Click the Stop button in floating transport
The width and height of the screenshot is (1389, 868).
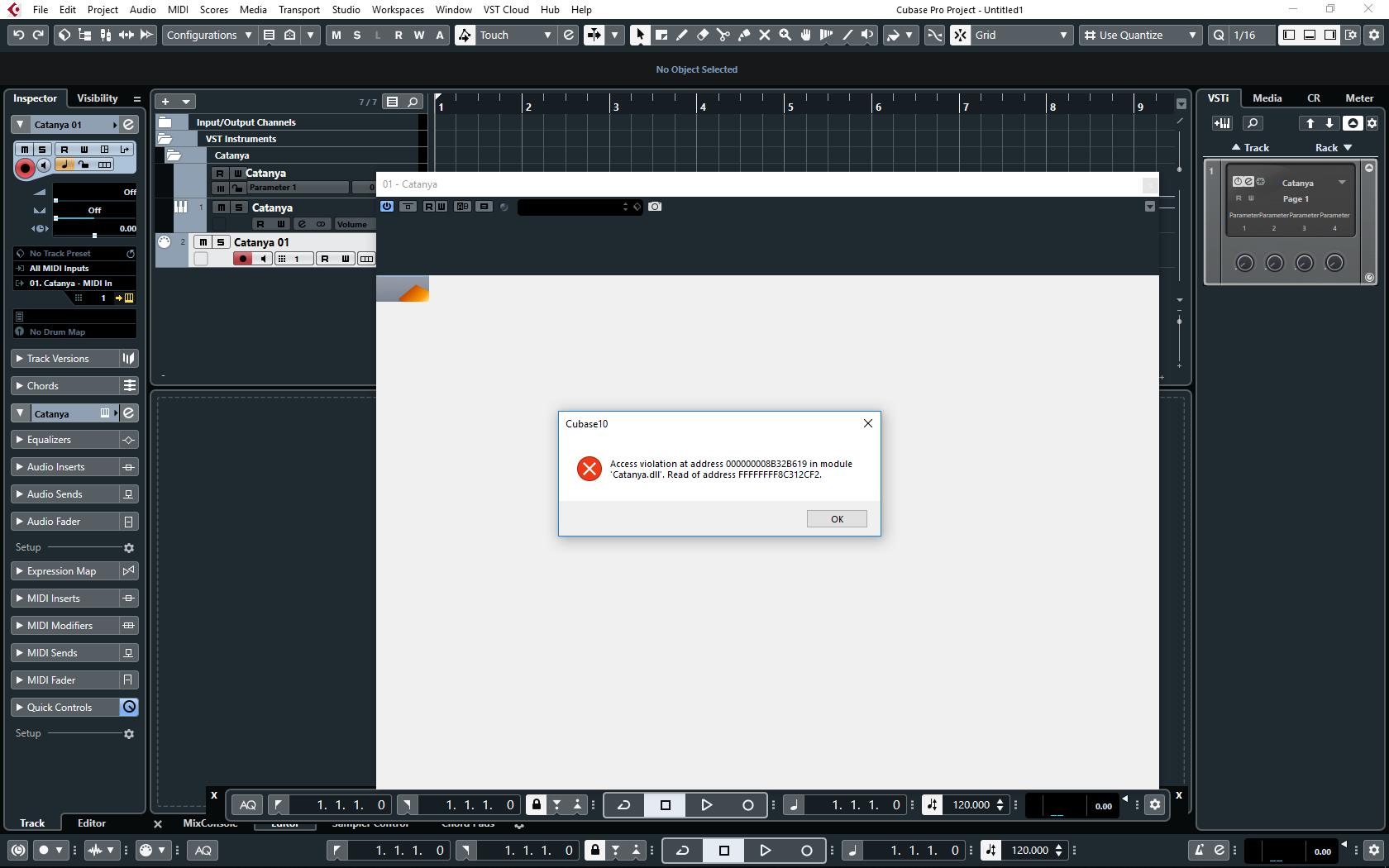(x=666, y=805)
